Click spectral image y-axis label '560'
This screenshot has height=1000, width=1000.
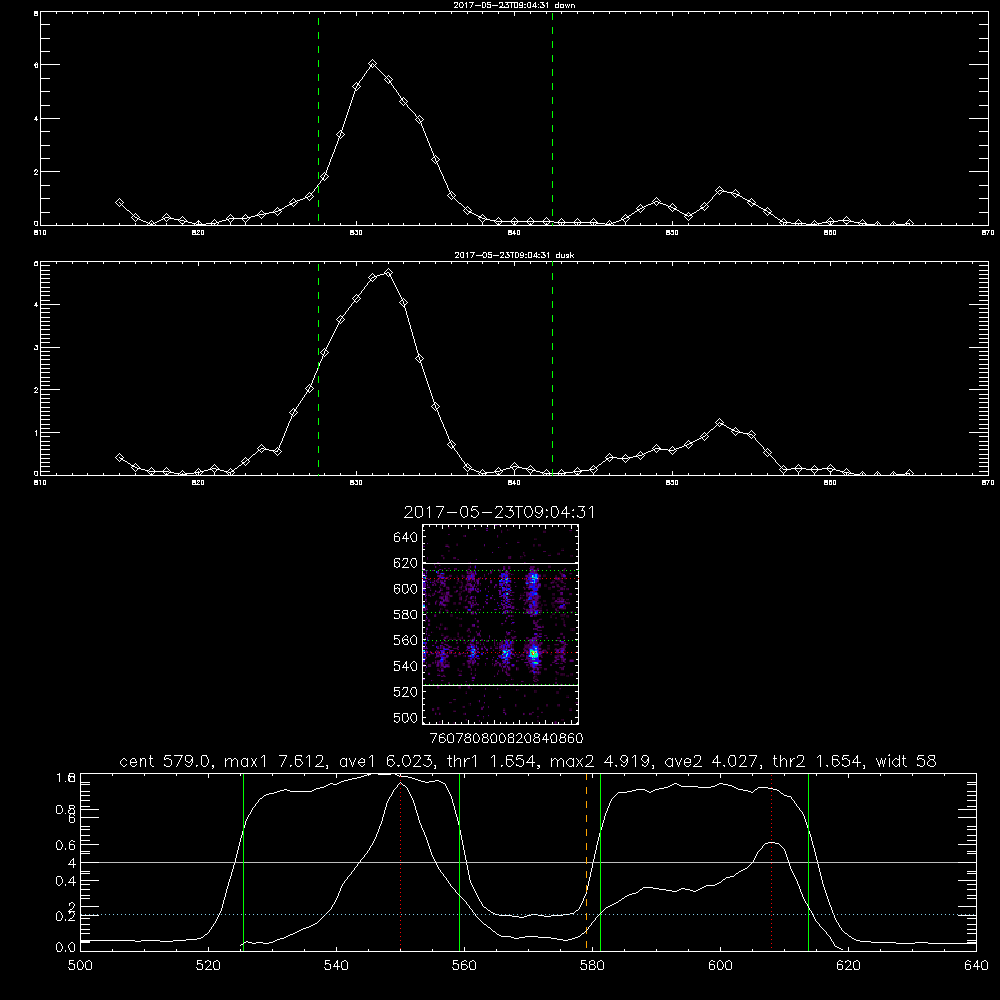[x=405, y=640]
